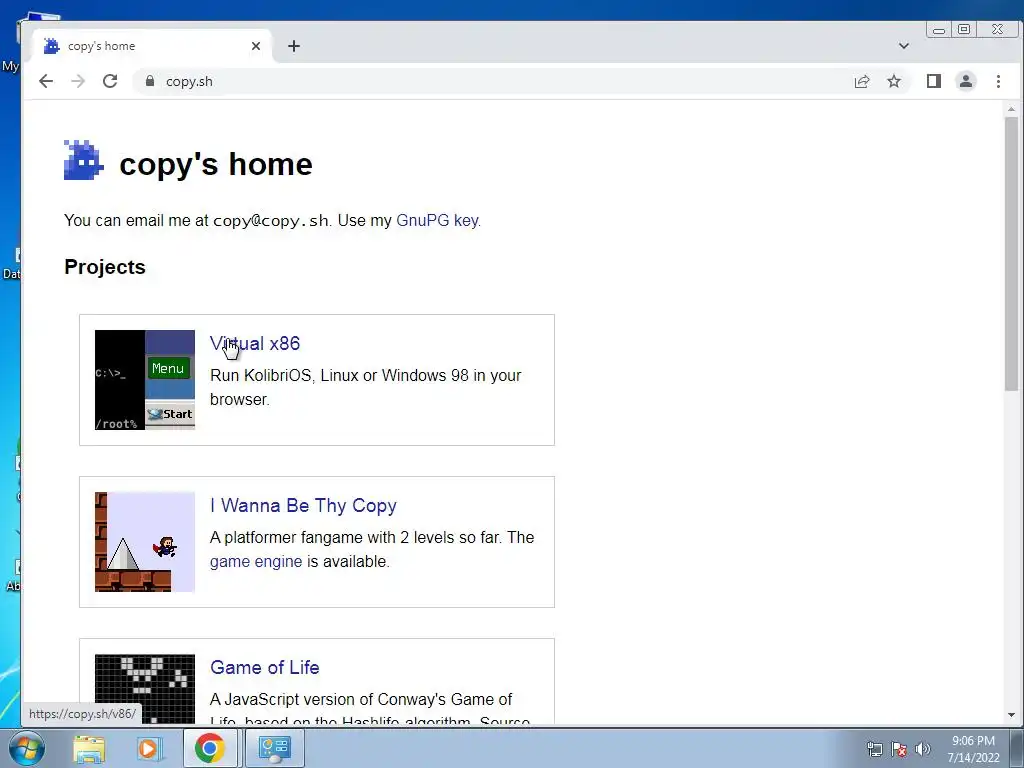The image size is (1024, 768).
Task: Click the platformer game thumbnail
Action: 144,542
